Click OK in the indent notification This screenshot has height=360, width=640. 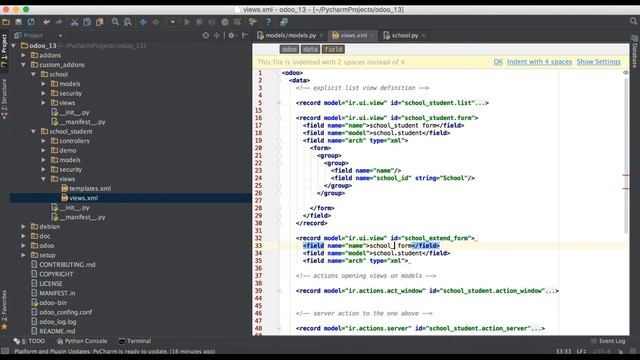(x=498, y=62)
